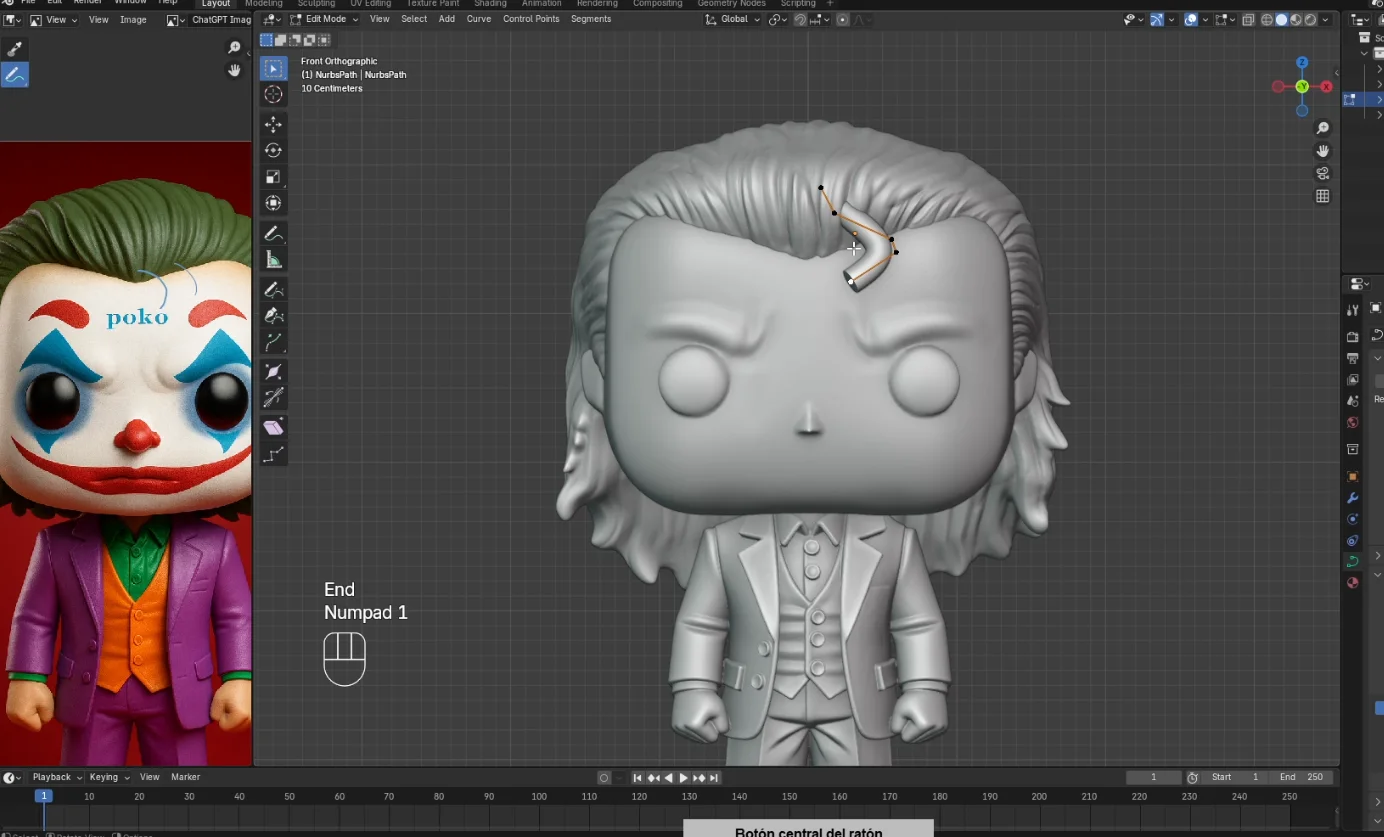Enable Material Preview viewport shading

1295,19
